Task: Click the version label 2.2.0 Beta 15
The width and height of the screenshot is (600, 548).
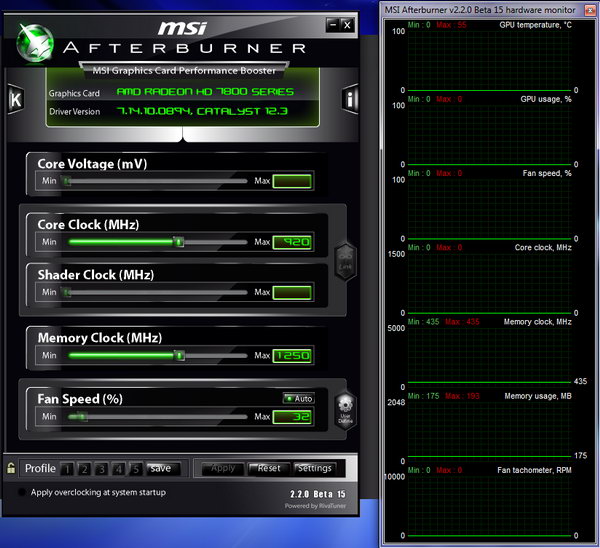Action: pos(318,494)
